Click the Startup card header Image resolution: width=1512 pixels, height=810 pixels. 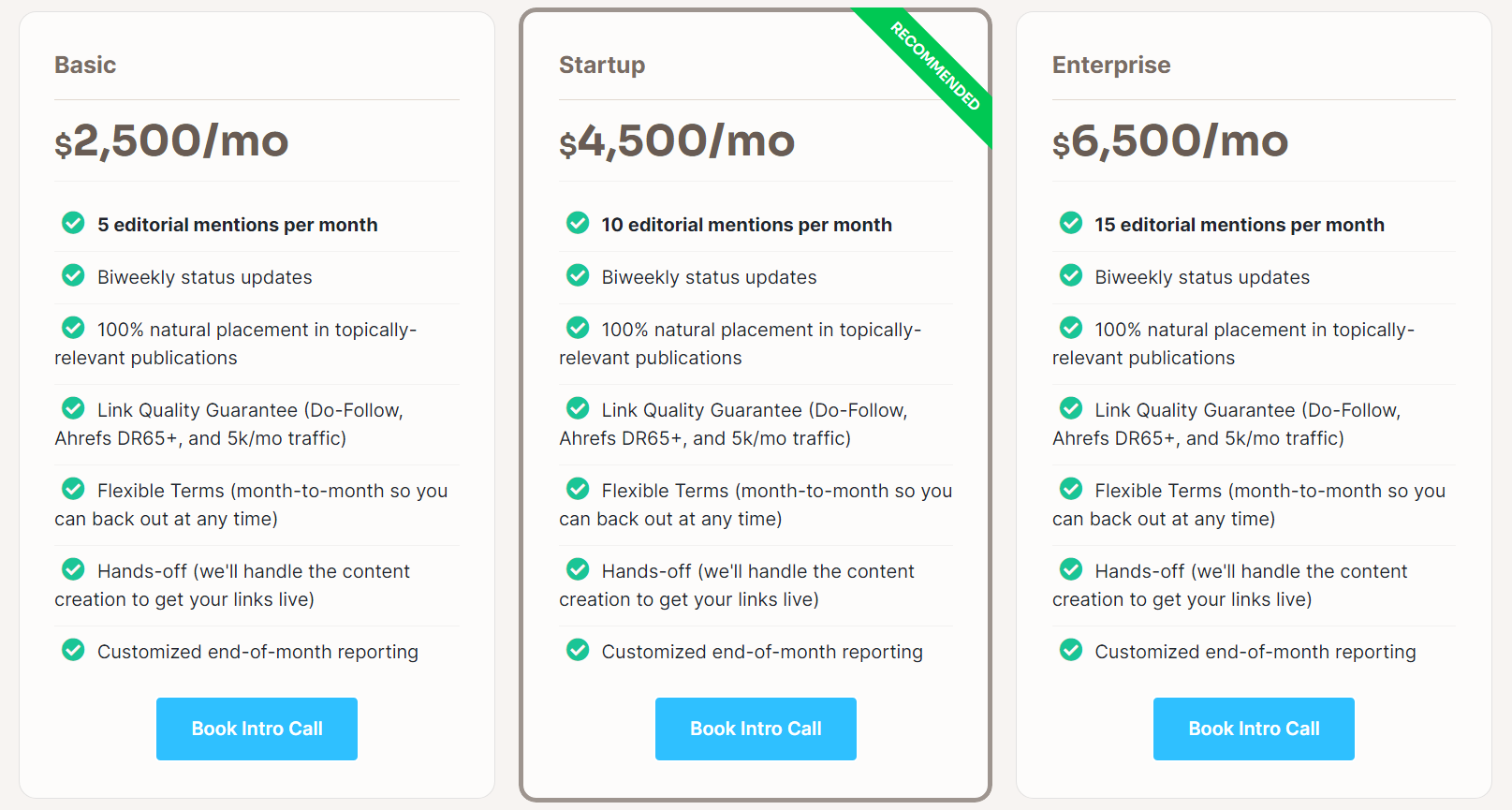(x=602, y=65)
